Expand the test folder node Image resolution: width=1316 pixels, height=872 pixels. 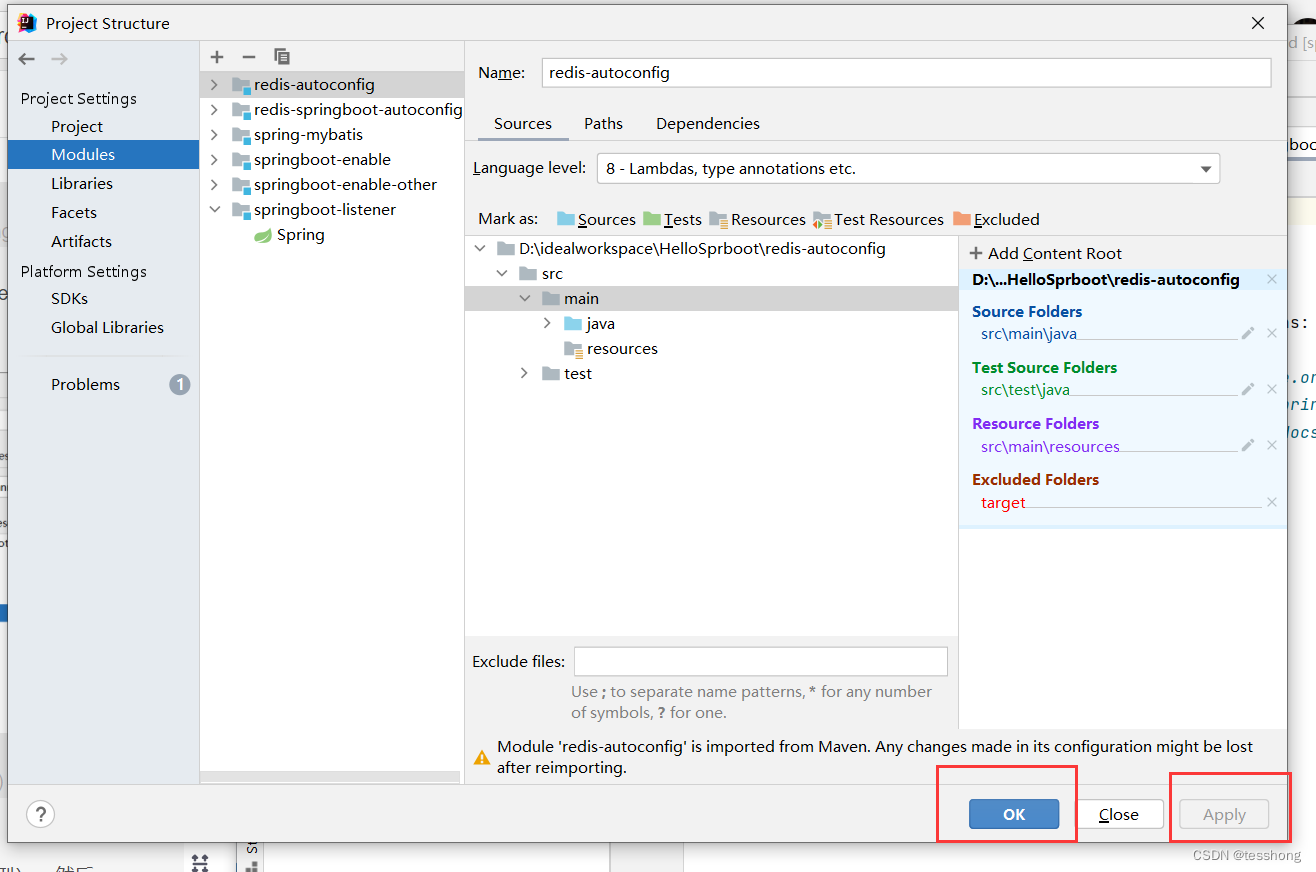pyautogui.click(x=524, y=373)
